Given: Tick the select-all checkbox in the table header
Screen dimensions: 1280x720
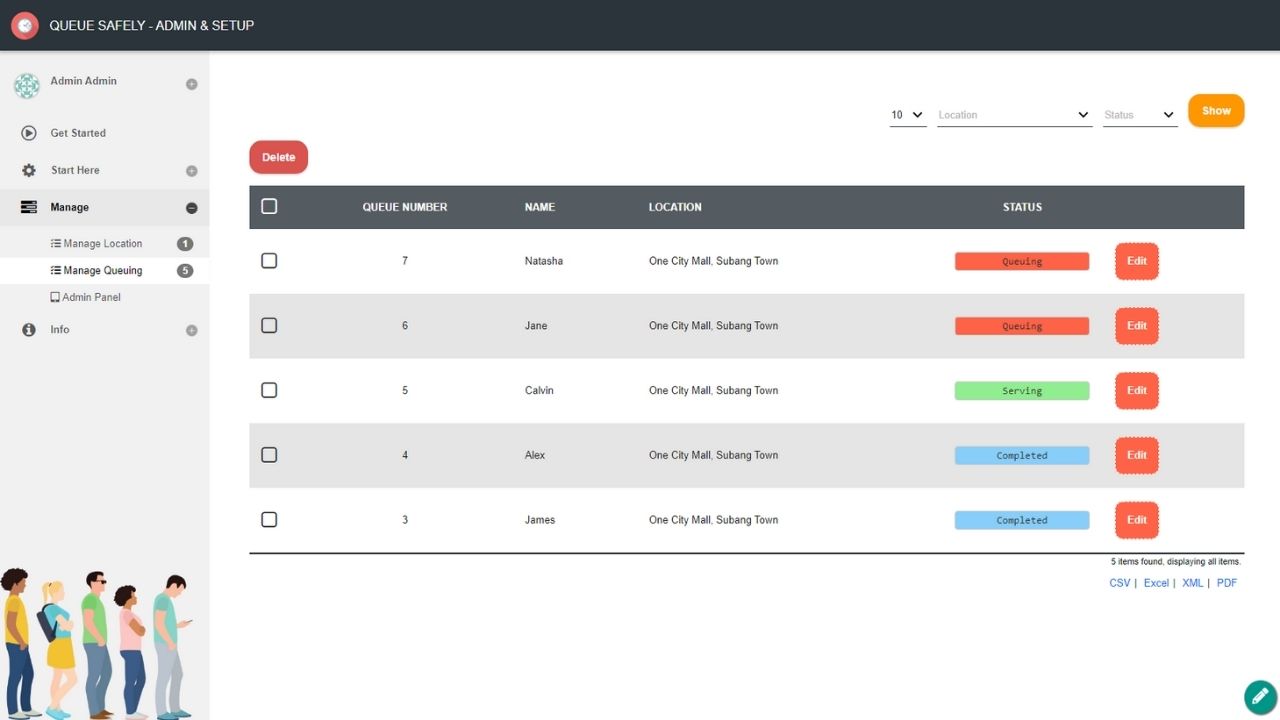Looking at the screenshot, I should click(269, 207).
